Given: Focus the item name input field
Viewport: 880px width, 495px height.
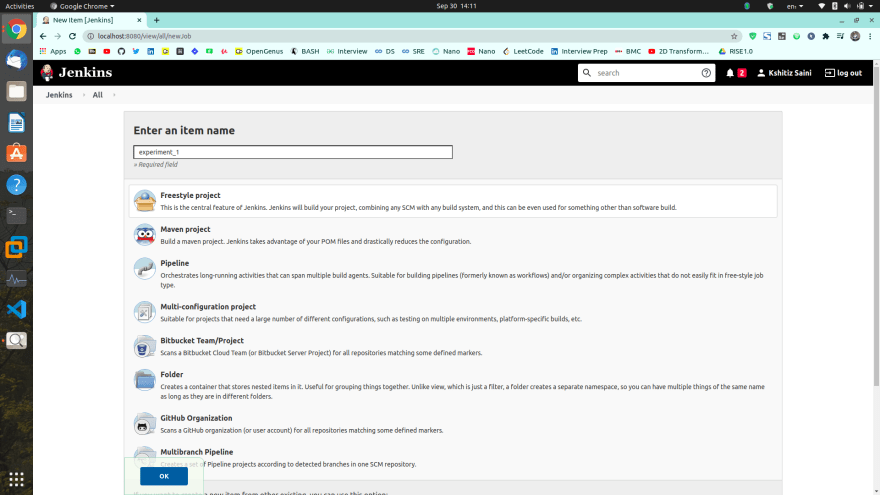Looking at the screenshot, I should click(293, 152).
